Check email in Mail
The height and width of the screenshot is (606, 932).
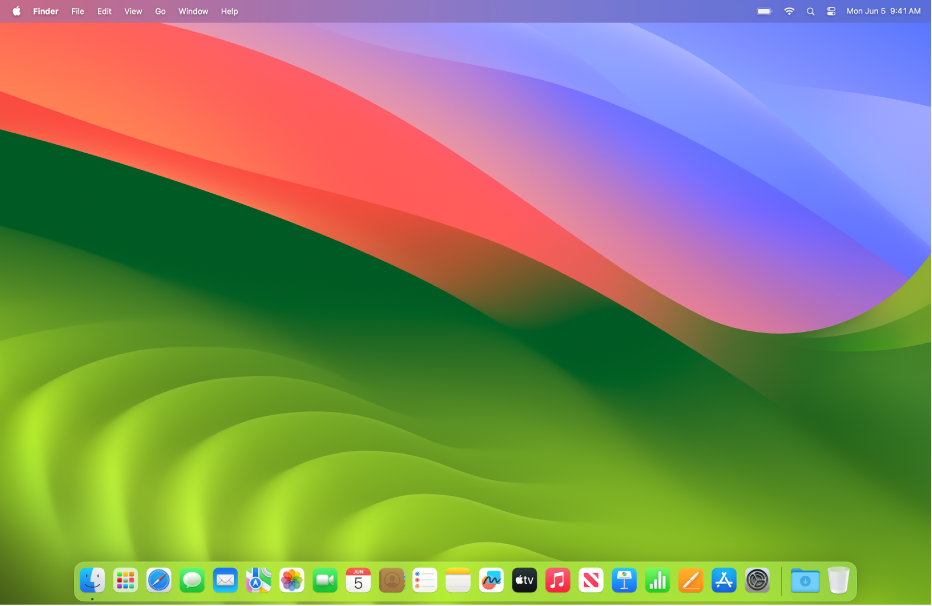click(224, 580)
